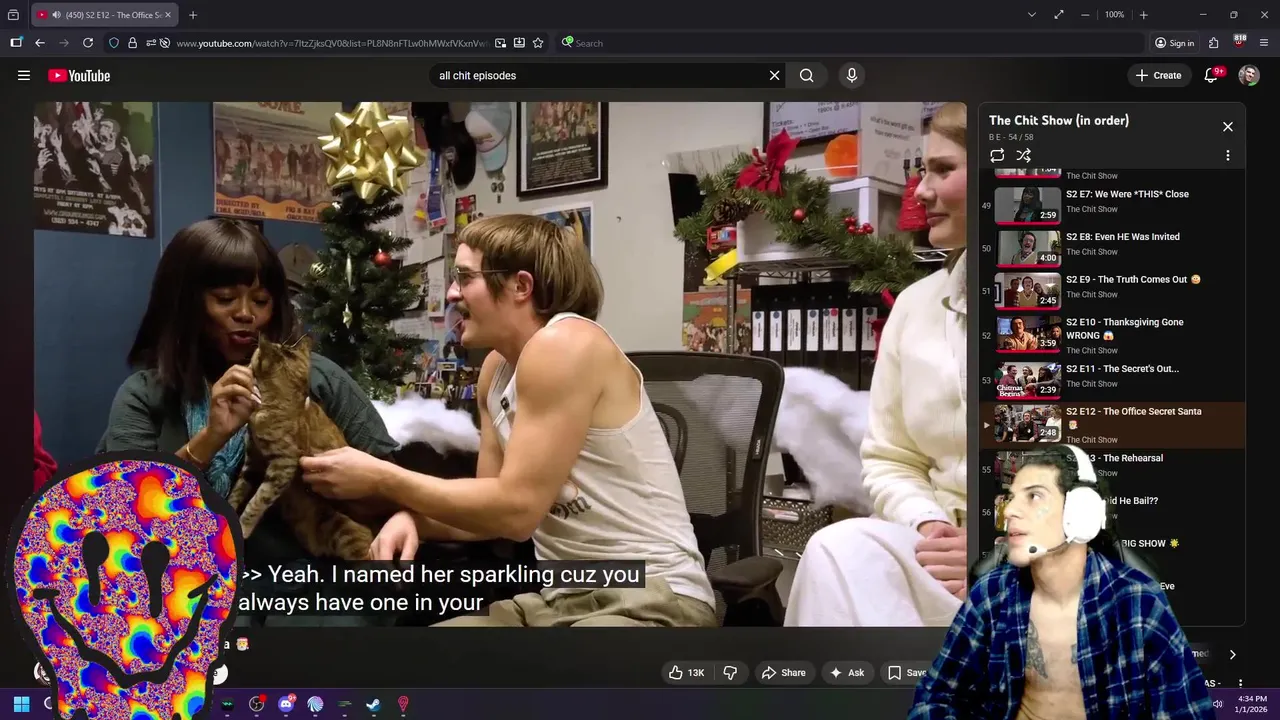Open the account avatar menu
1280x720 pixels.
click(x=1249, y=75)
